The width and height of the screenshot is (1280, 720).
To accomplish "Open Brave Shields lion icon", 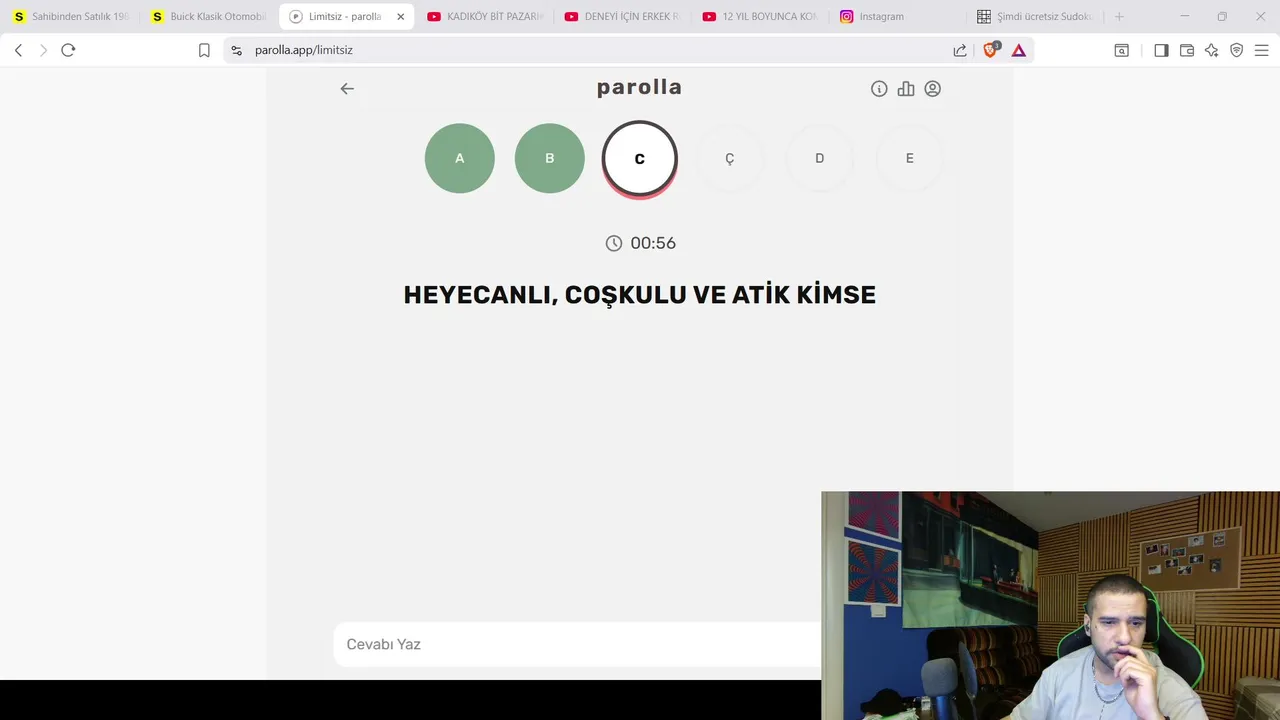I will point(990,50).
